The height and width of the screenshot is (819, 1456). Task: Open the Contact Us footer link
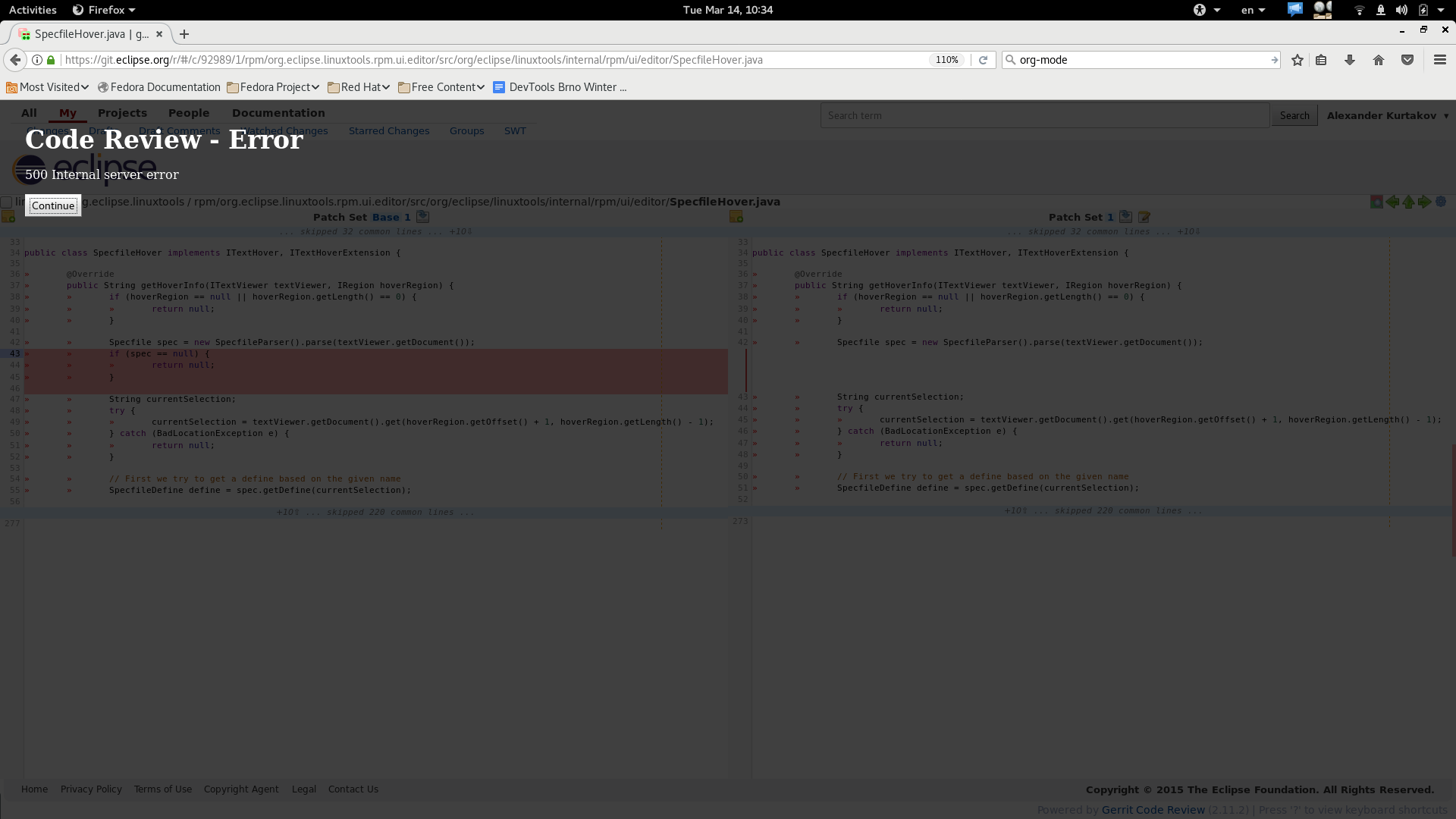[x=353, y=789]
